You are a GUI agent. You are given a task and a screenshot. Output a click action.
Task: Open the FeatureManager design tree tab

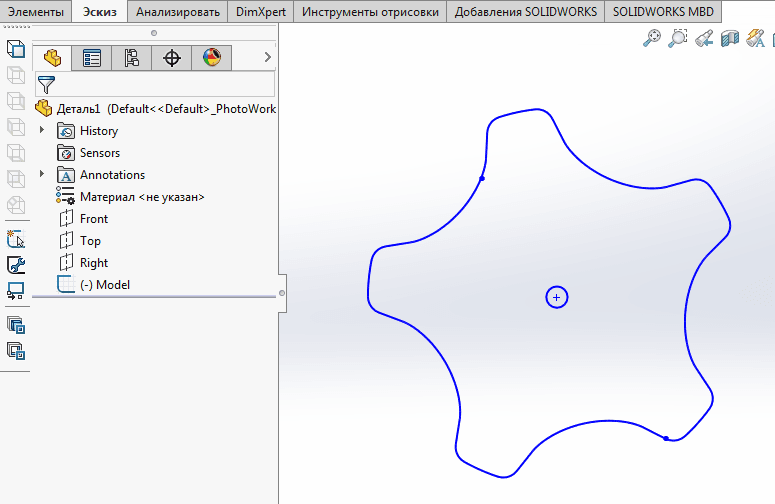tap(52, 58)
